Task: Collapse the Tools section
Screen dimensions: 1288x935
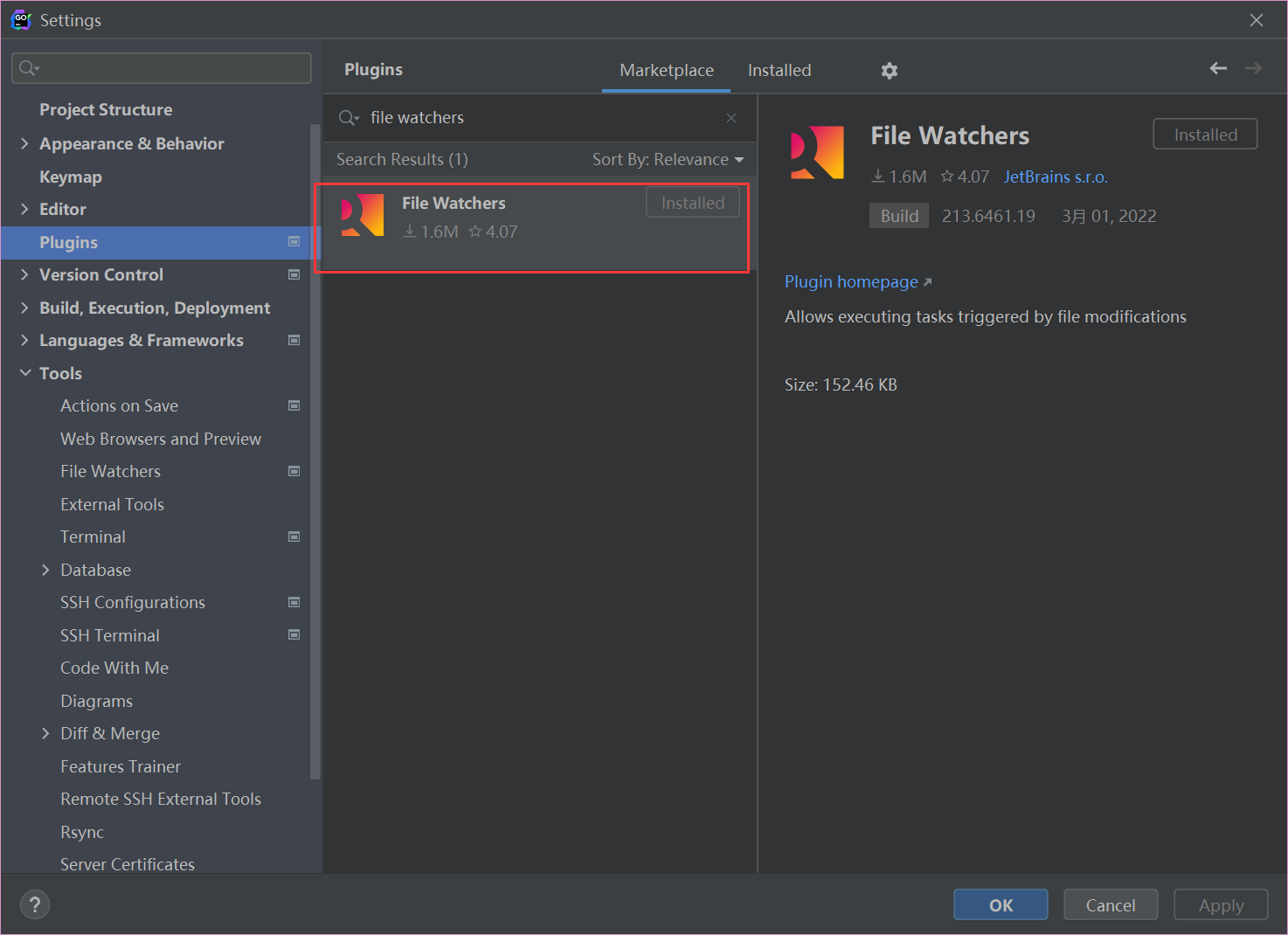Action: coord(24,373)
